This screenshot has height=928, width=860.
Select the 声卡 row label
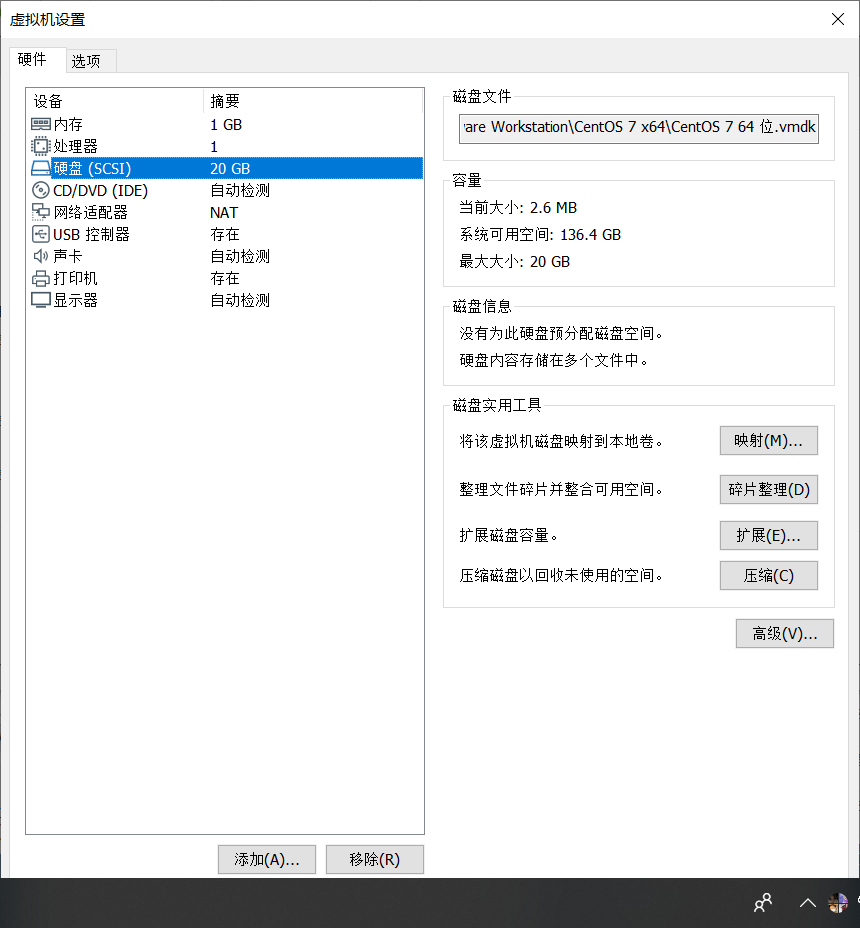click(x=67, y=256)
